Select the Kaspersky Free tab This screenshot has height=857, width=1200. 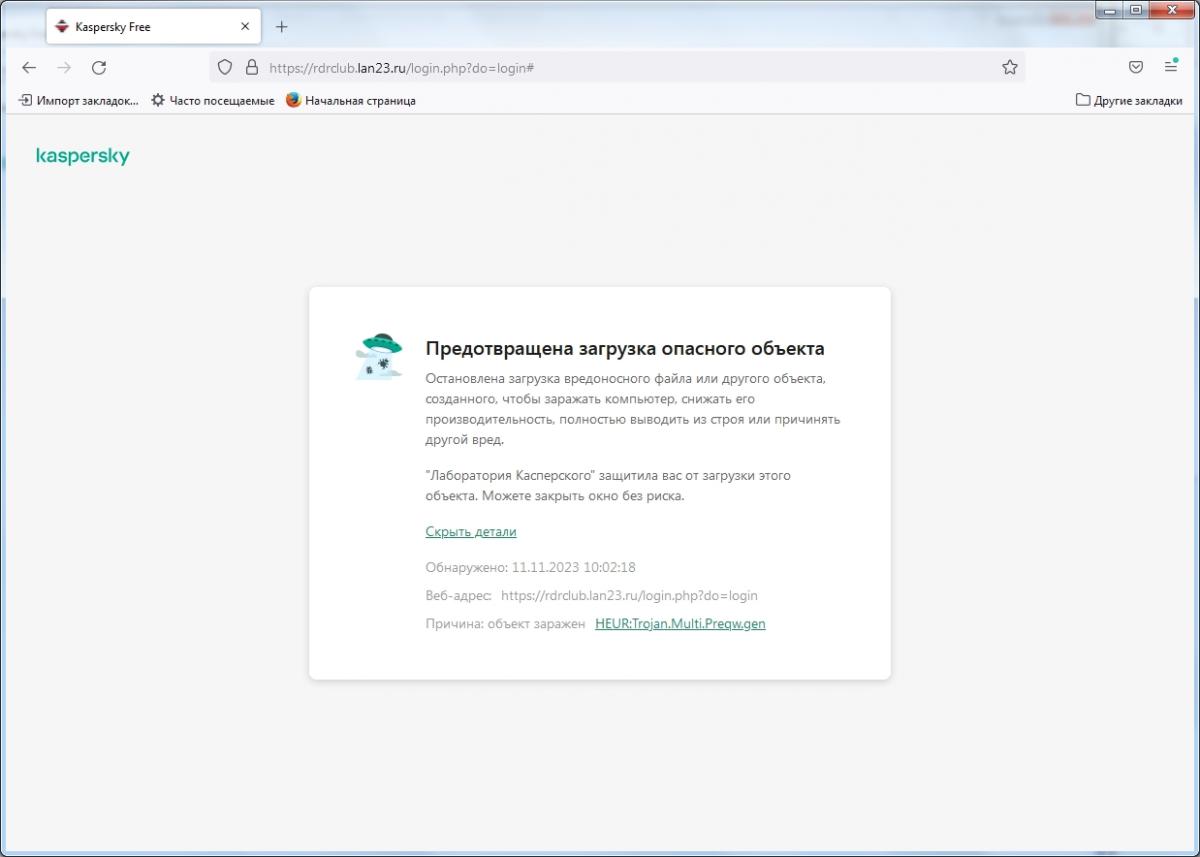140,27
